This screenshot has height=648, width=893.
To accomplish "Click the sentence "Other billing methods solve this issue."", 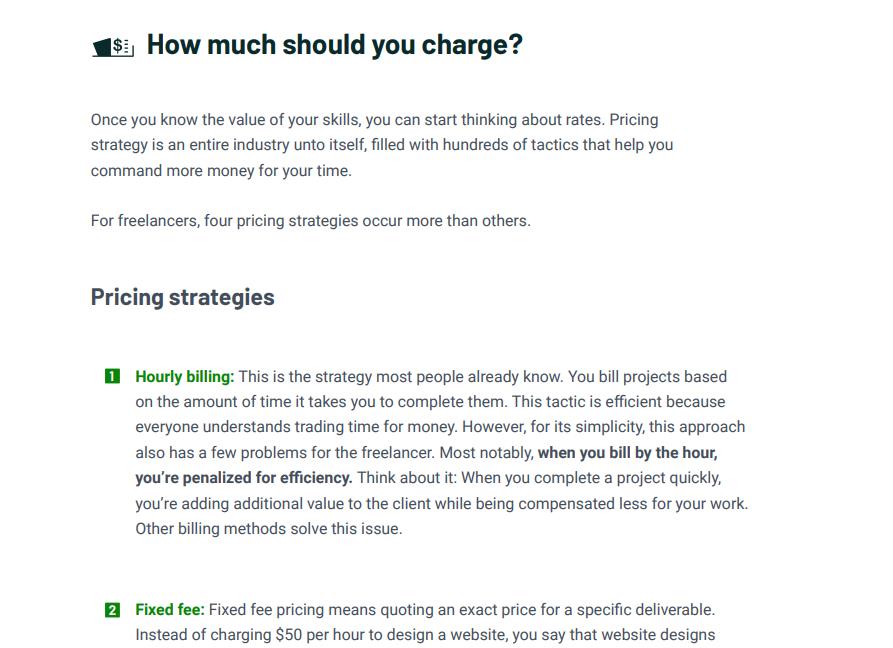I will [269, 529].
